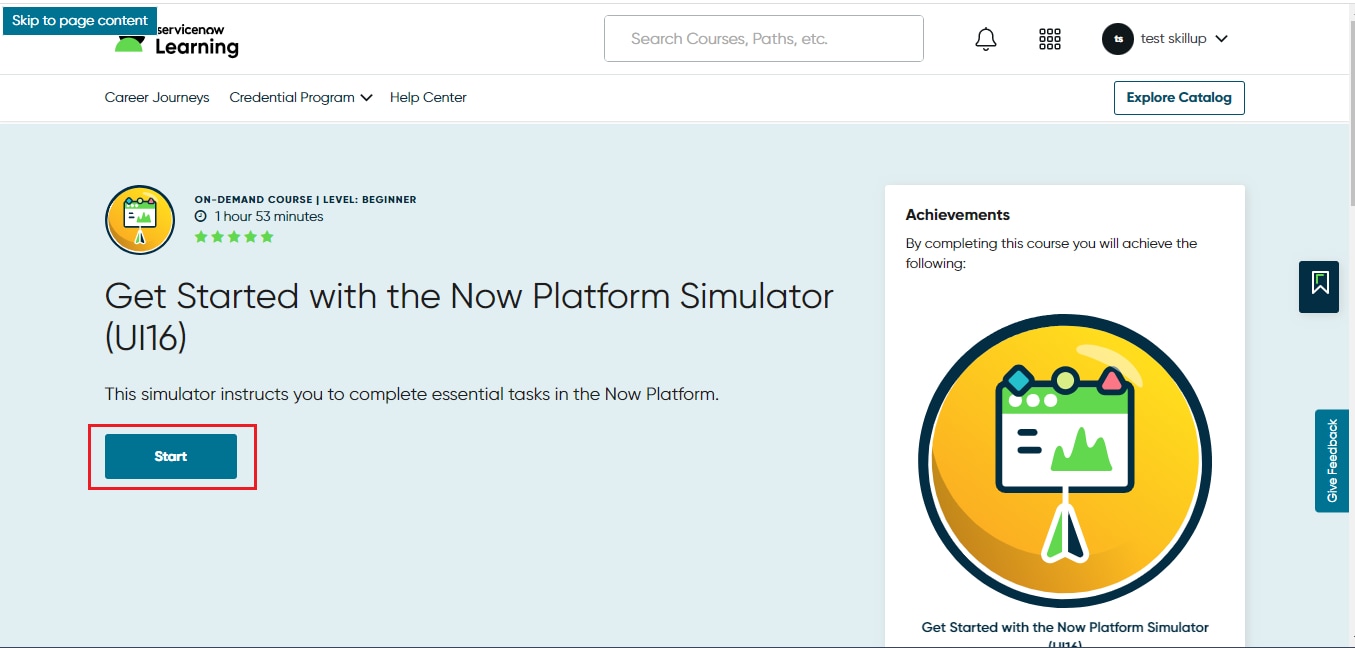
Task: Open the notifications bell icon
Action: [x=985, y=38]
